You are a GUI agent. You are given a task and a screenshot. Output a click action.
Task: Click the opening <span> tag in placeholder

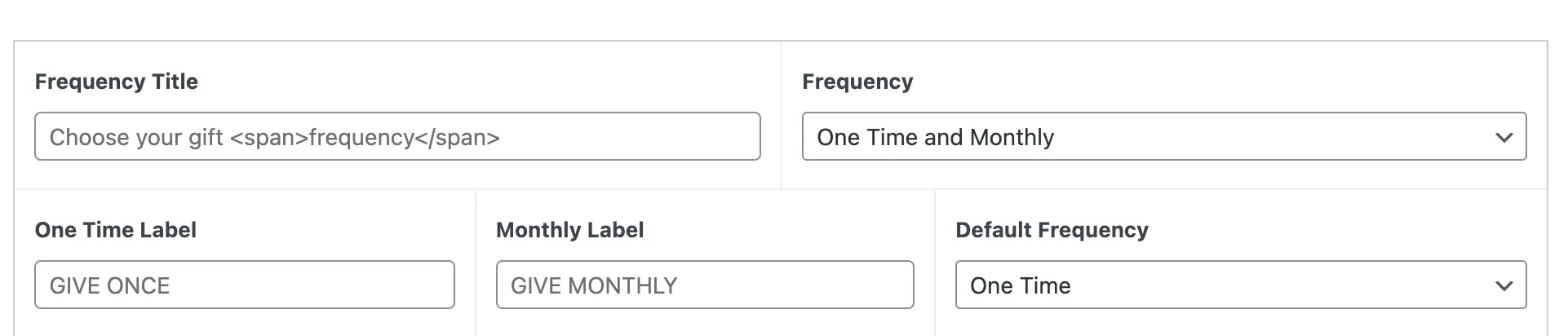(x=268, y=137)
